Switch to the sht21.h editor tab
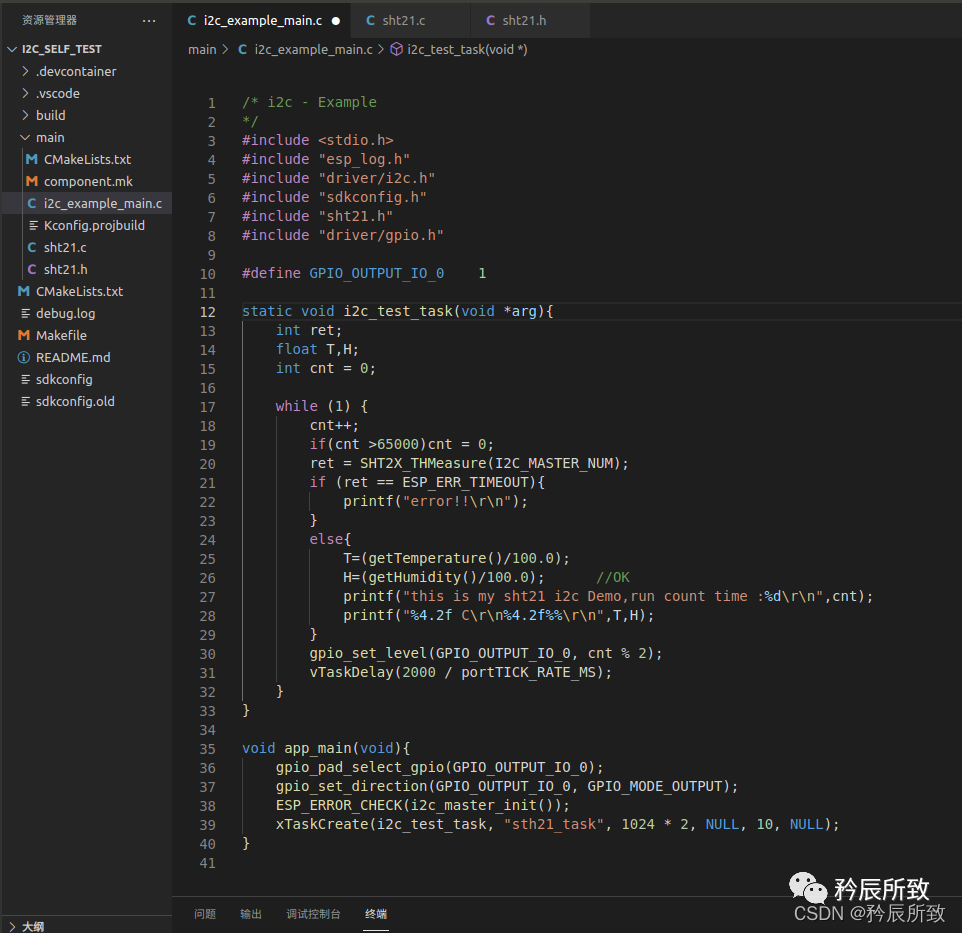This screenshot has width=962, height=933. [523, 20]
